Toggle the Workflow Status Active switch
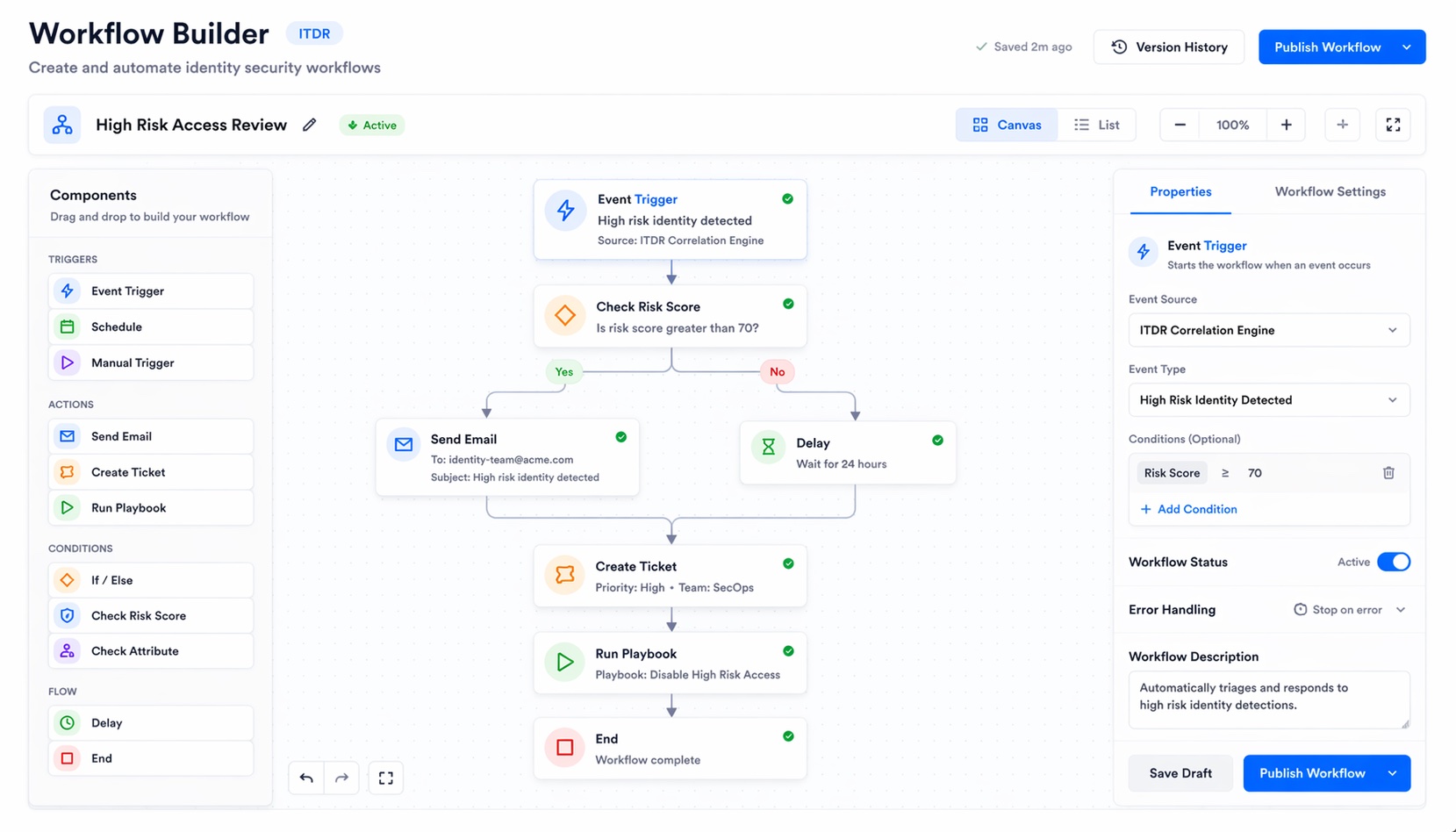 coord(1395,561)
